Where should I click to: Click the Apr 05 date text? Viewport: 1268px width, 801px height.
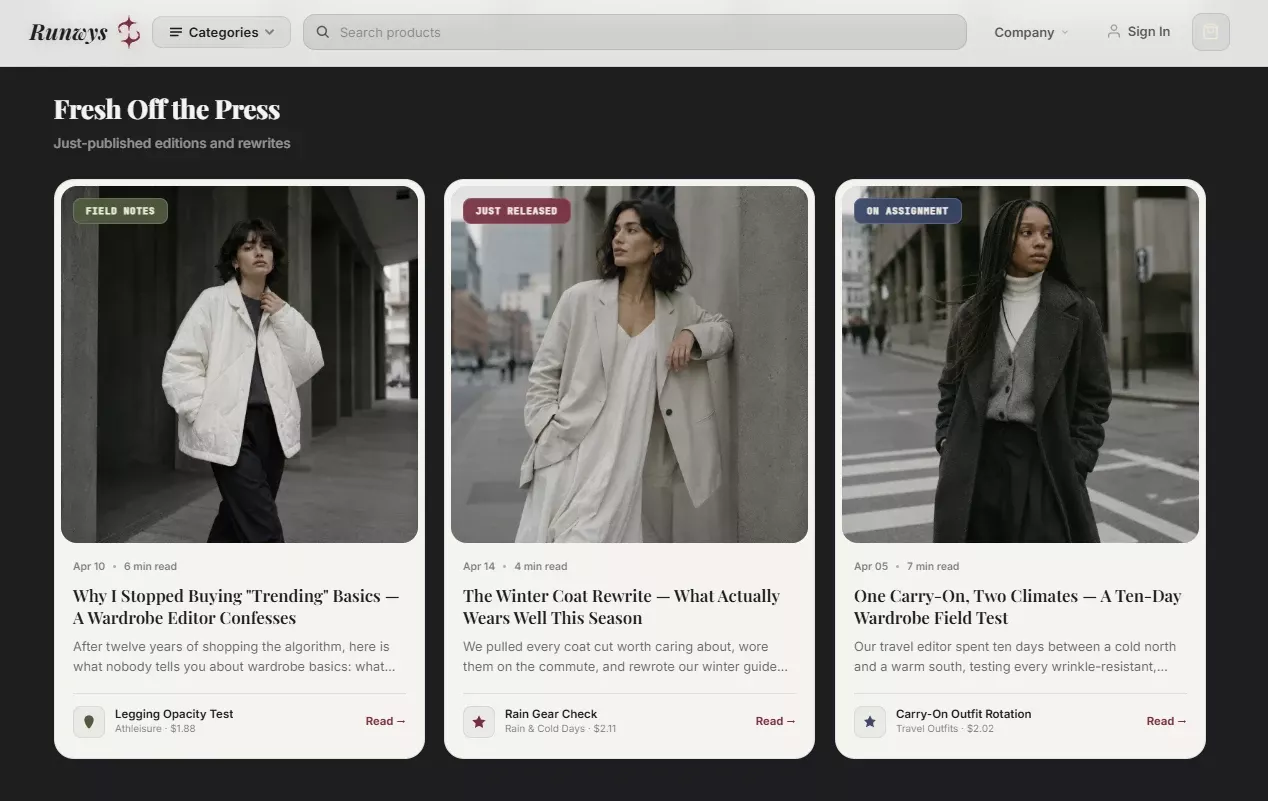click(x=871, y=566)
